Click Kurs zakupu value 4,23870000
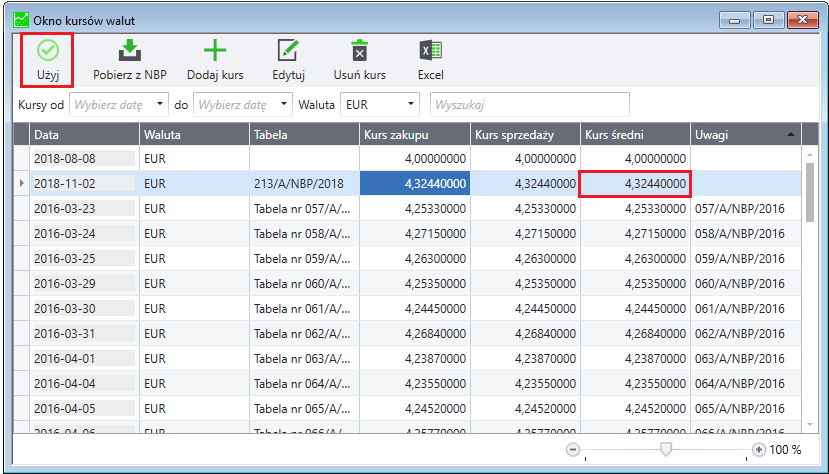 414,359
